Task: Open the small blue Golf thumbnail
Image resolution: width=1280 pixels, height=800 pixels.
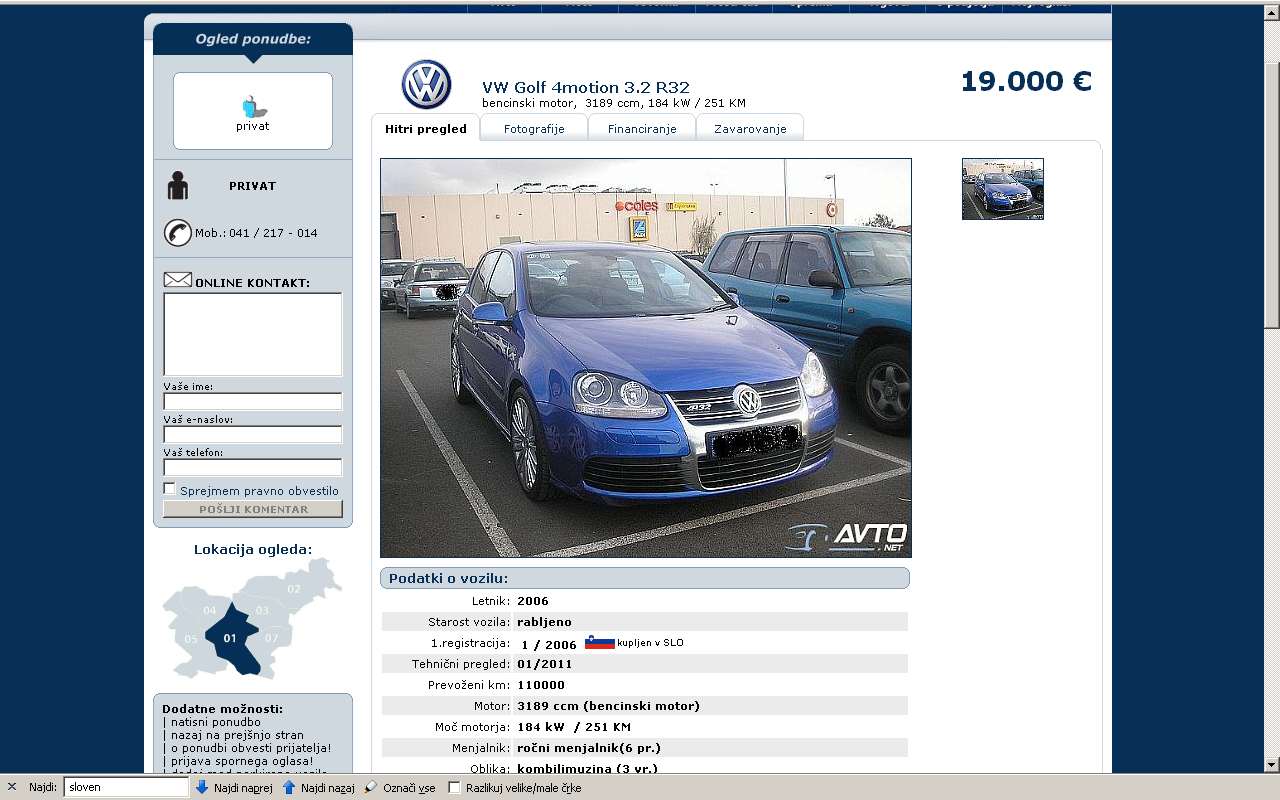Action: 1003,189
